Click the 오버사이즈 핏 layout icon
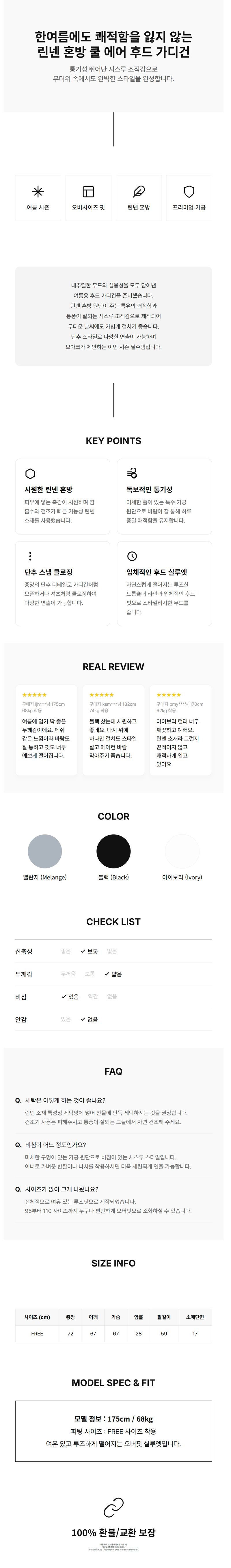The image size is (231, 1568). click(88, 192)
